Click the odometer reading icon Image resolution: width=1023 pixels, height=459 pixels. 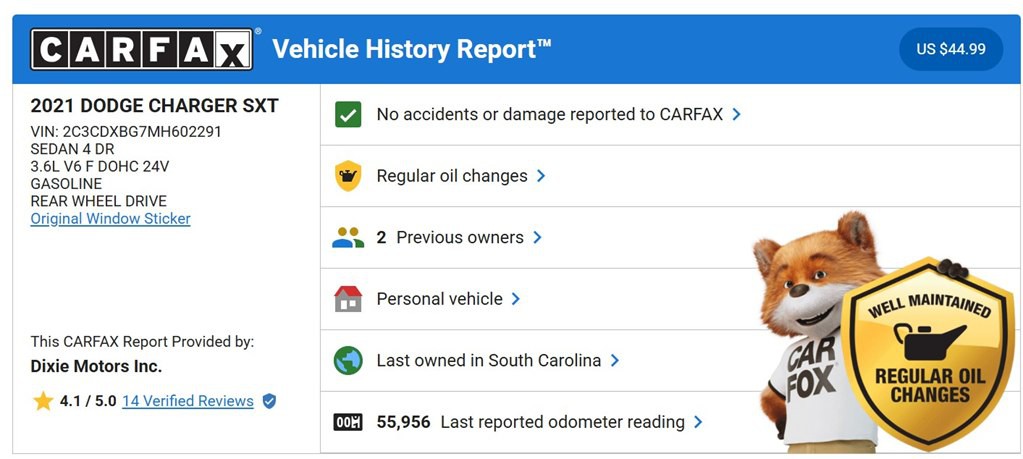(348, 422)
